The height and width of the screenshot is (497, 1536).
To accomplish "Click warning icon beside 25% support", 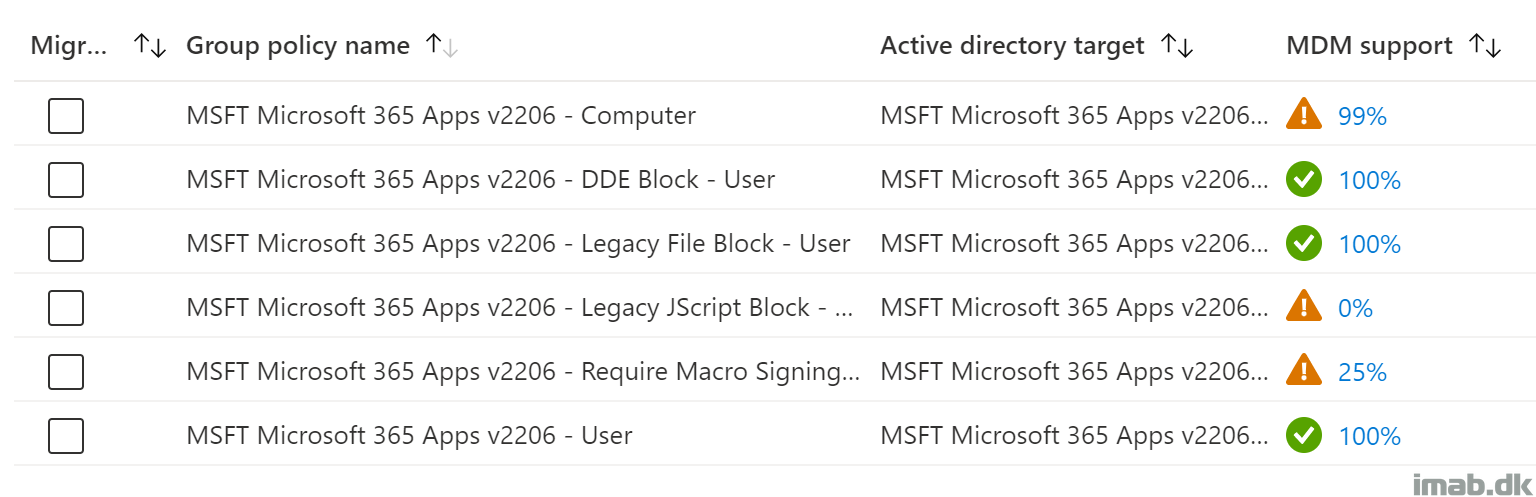I will click(x=1303, y=369).
